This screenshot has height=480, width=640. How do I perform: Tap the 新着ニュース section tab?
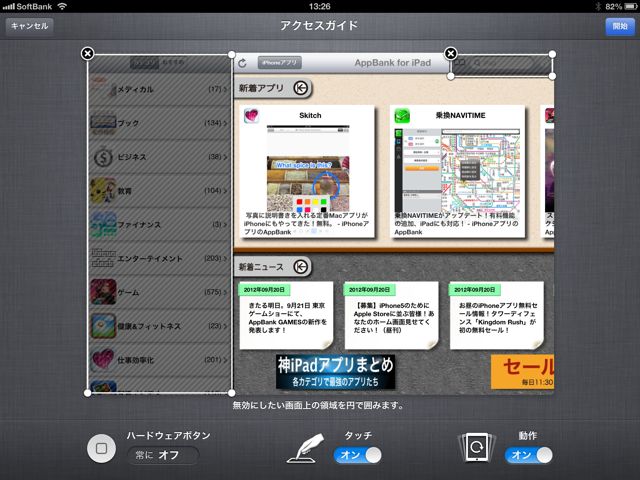(273, 267)
